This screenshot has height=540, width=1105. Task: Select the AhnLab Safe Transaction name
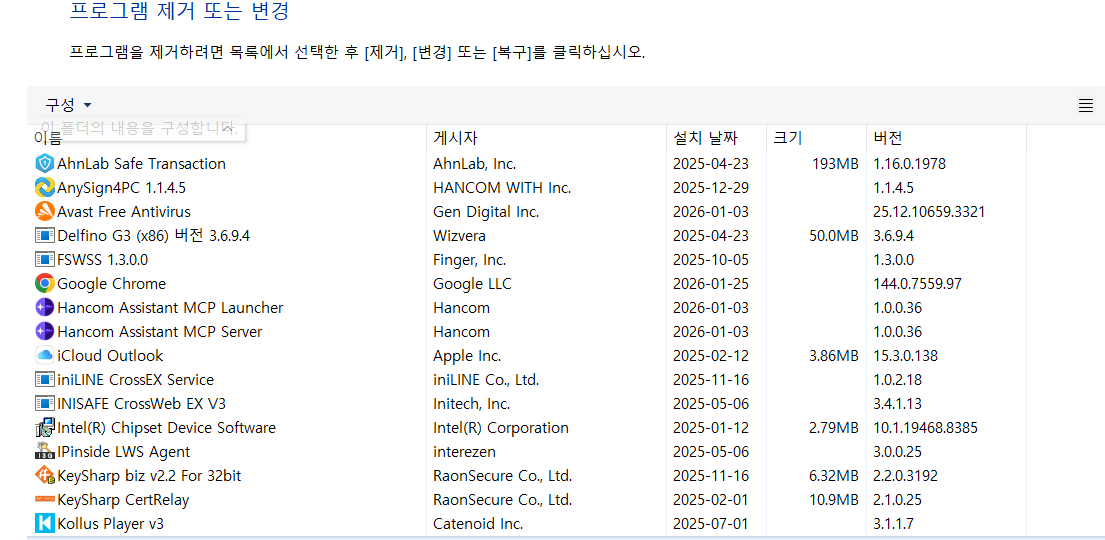[x=142, y=164]
